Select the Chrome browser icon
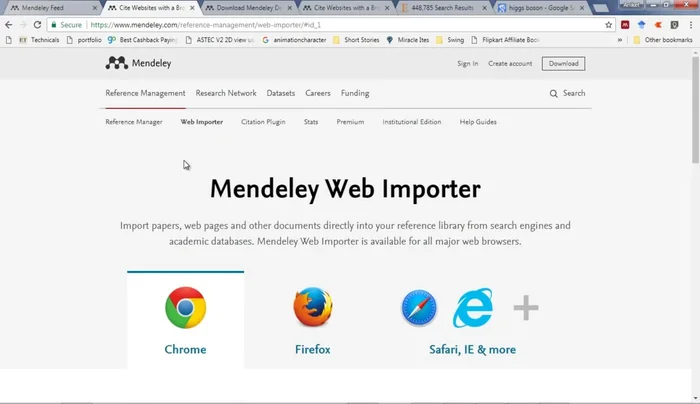This screenshot has height=404, width=700. click(185, 308)
